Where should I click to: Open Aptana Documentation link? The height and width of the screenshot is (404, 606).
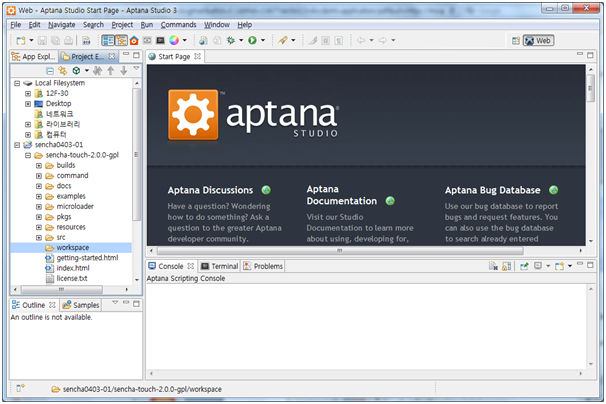[342, 195]
